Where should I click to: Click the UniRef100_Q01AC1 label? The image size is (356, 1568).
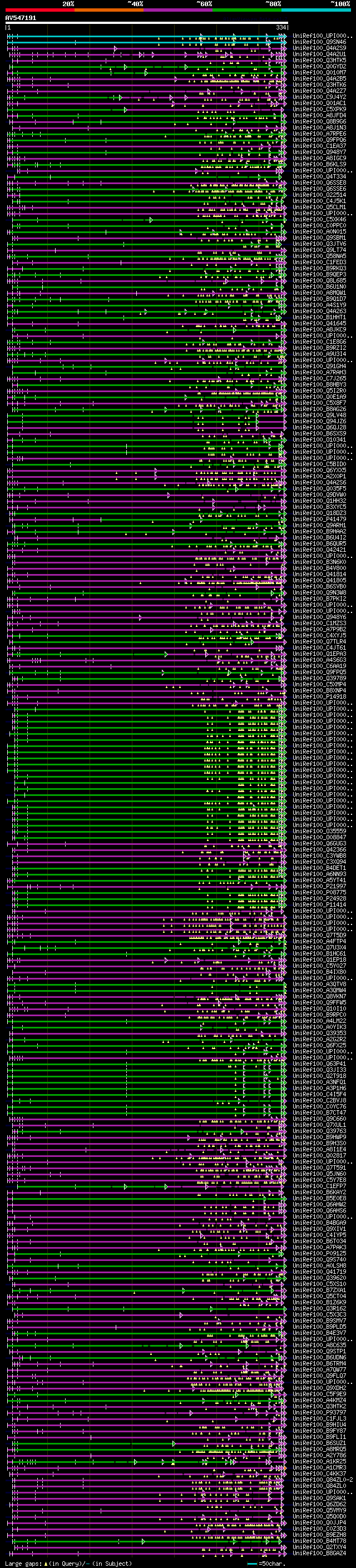[x=319, y=103]
